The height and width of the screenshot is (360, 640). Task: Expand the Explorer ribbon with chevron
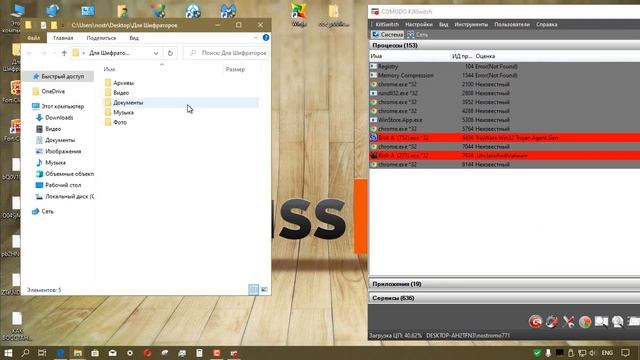point(256,38)
